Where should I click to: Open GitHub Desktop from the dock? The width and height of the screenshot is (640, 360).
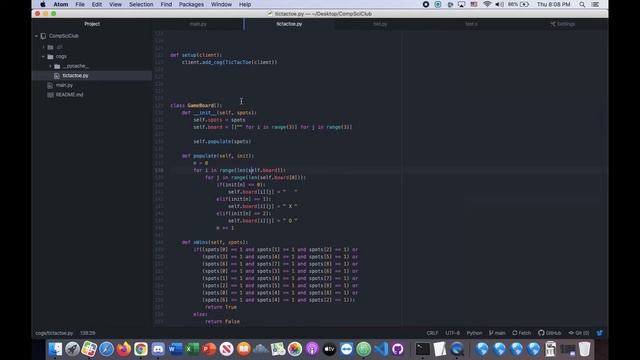(x=398, y=349)
